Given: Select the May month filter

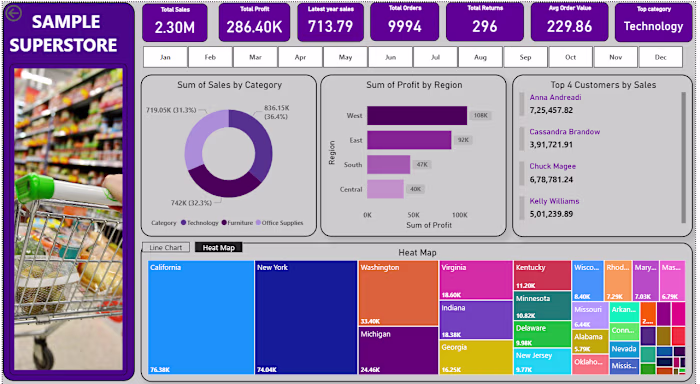Looking at the screenshot, I should click(346, 57).
